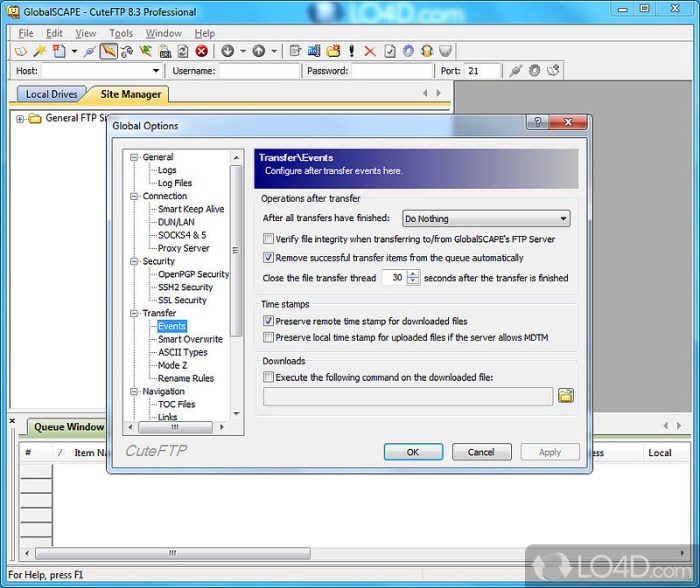Open dropdown arrow beside Upload icon
The image size is (700, 588).
[274, 51]
